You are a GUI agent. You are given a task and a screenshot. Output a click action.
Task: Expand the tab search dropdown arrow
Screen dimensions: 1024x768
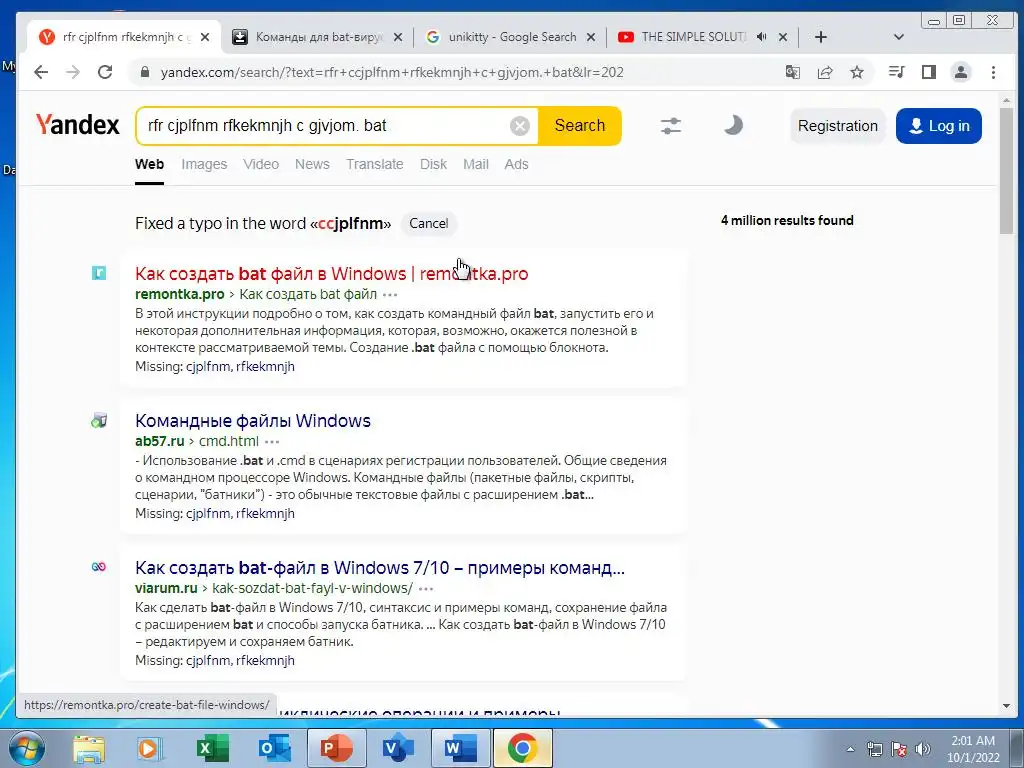click(899, 37)
